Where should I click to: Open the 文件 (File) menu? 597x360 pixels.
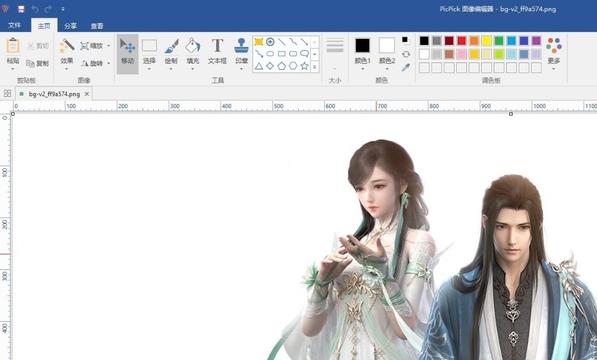14,25
